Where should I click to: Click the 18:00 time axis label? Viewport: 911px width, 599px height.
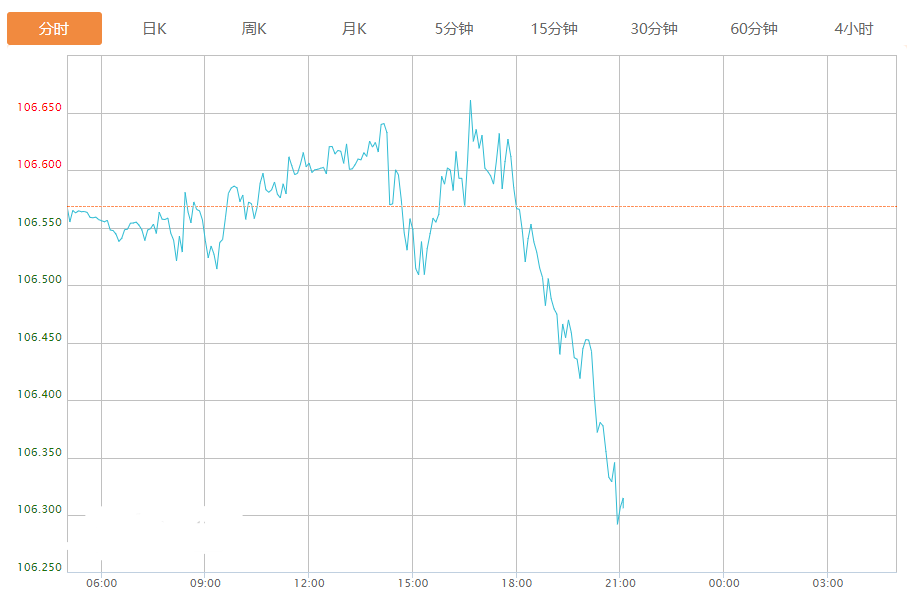tap(516, 583)
